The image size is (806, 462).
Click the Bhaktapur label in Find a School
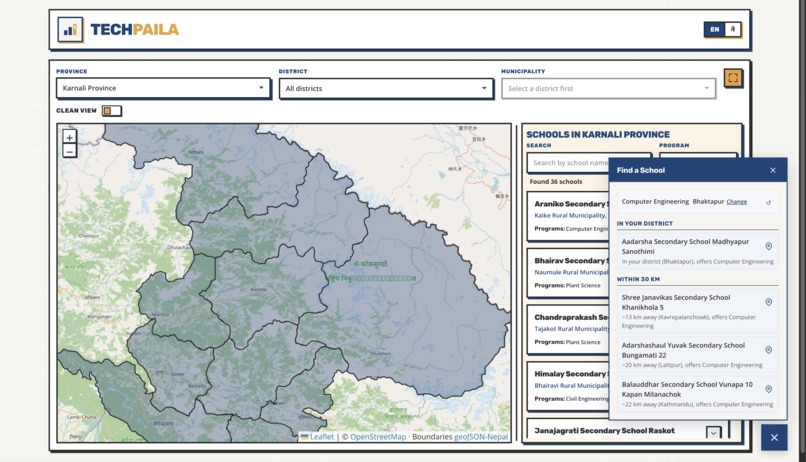tap(708, 201)
